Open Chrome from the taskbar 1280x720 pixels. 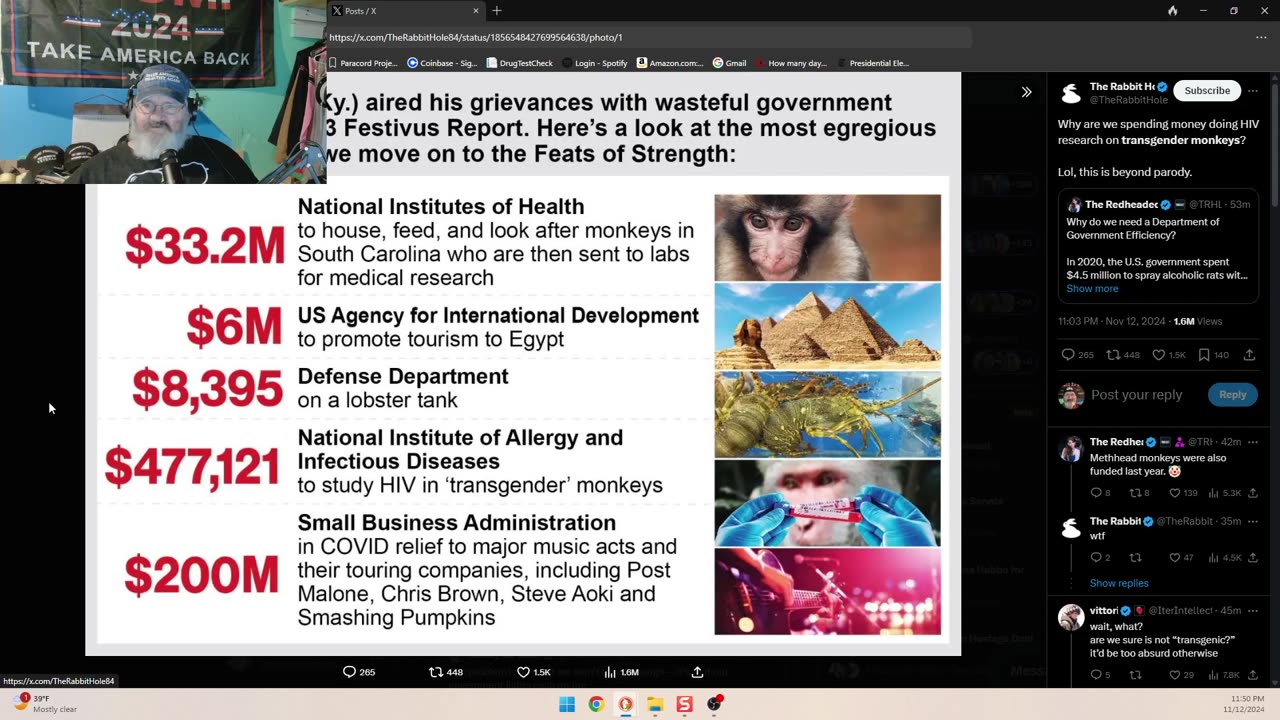[596, 704]
